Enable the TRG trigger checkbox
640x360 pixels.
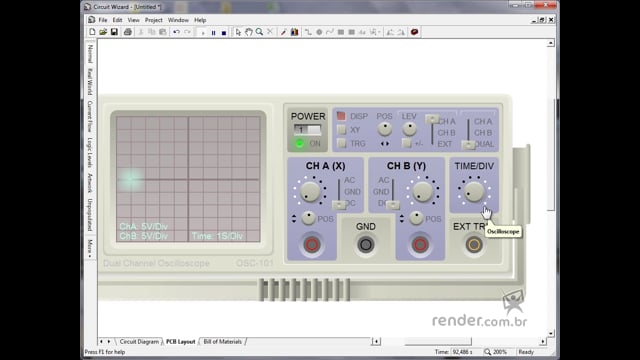[x=342, y=143]
